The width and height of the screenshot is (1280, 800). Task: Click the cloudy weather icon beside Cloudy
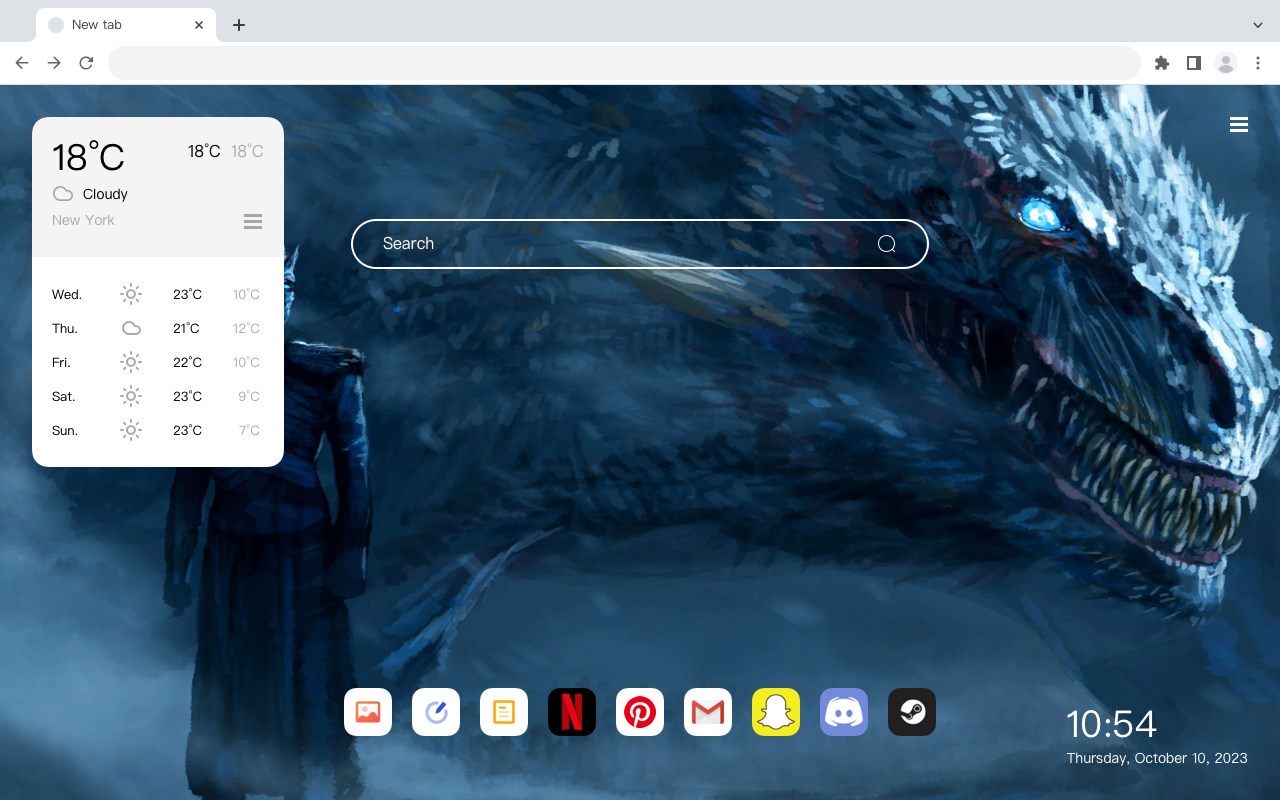[x=63, y=194]
